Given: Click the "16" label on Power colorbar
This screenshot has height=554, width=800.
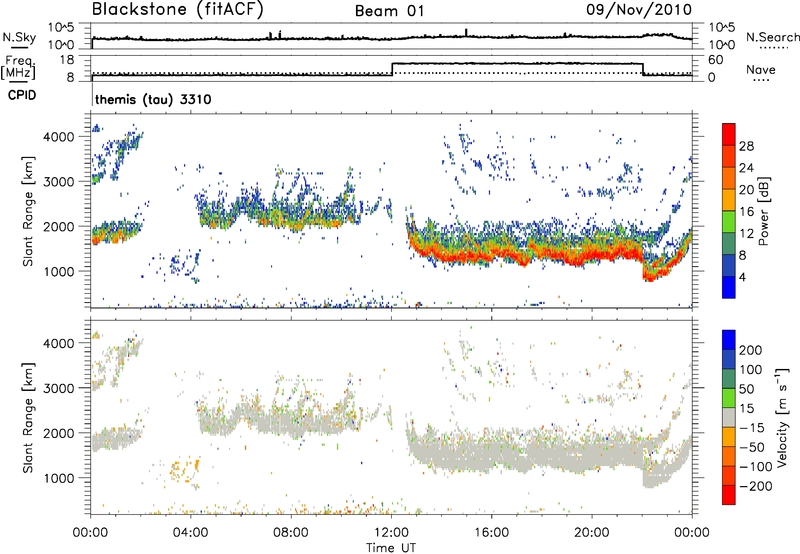Looking at the screenshot, I should [x=746, y=212].
